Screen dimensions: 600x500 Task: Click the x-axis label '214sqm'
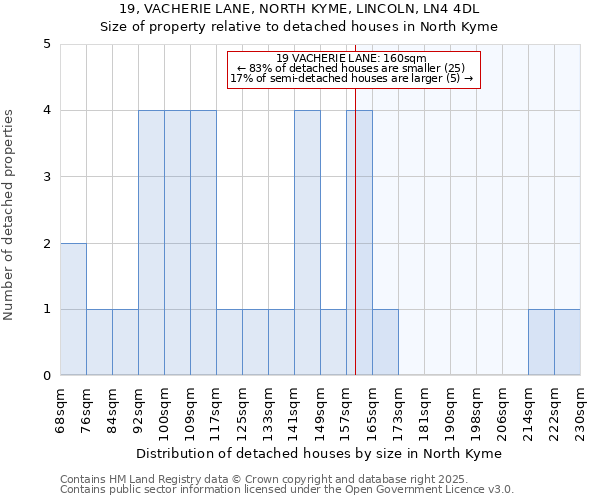528,415
